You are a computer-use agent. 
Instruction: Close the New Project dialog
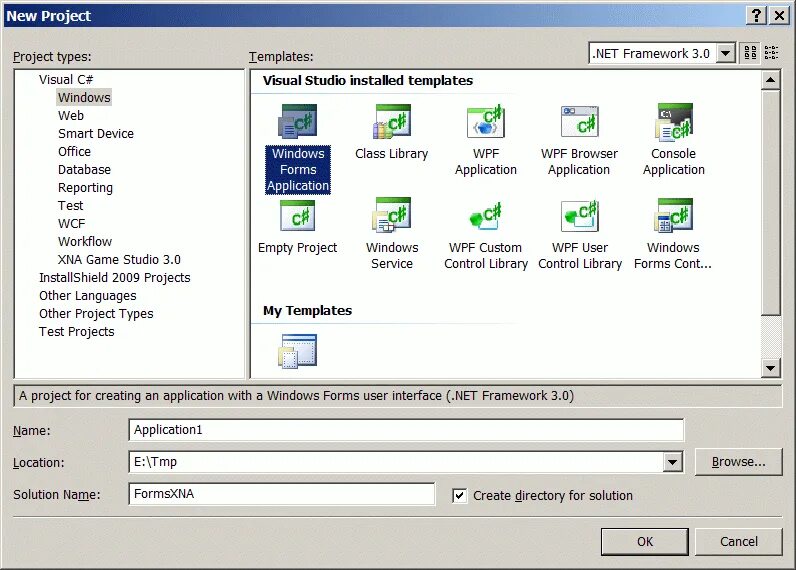coord(779,16)
